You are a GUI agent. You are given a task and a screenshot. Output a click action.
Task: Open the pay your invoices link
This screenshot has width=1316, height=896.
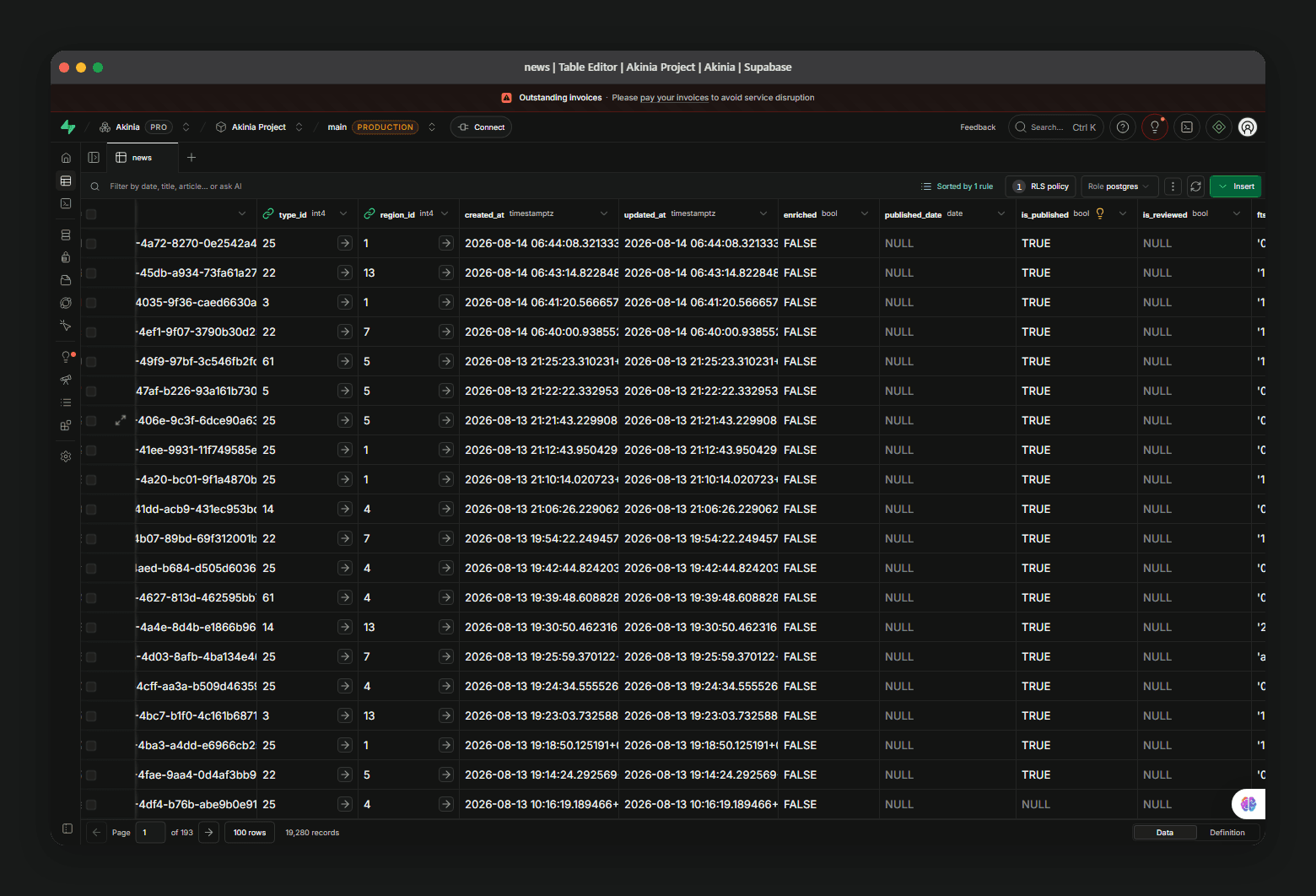(674, 98)
